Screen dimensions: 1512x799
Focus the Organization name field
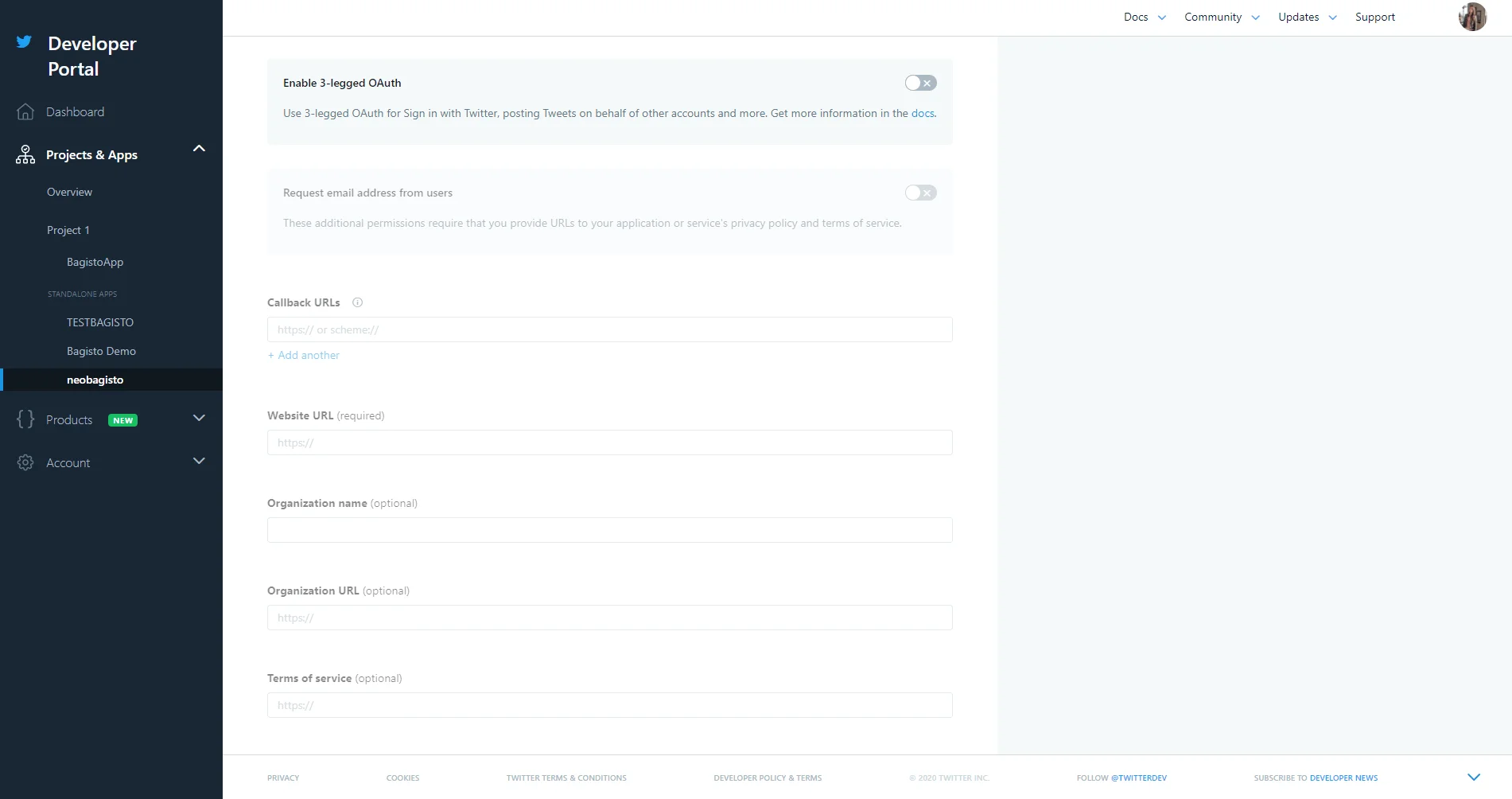click(609, 530)
